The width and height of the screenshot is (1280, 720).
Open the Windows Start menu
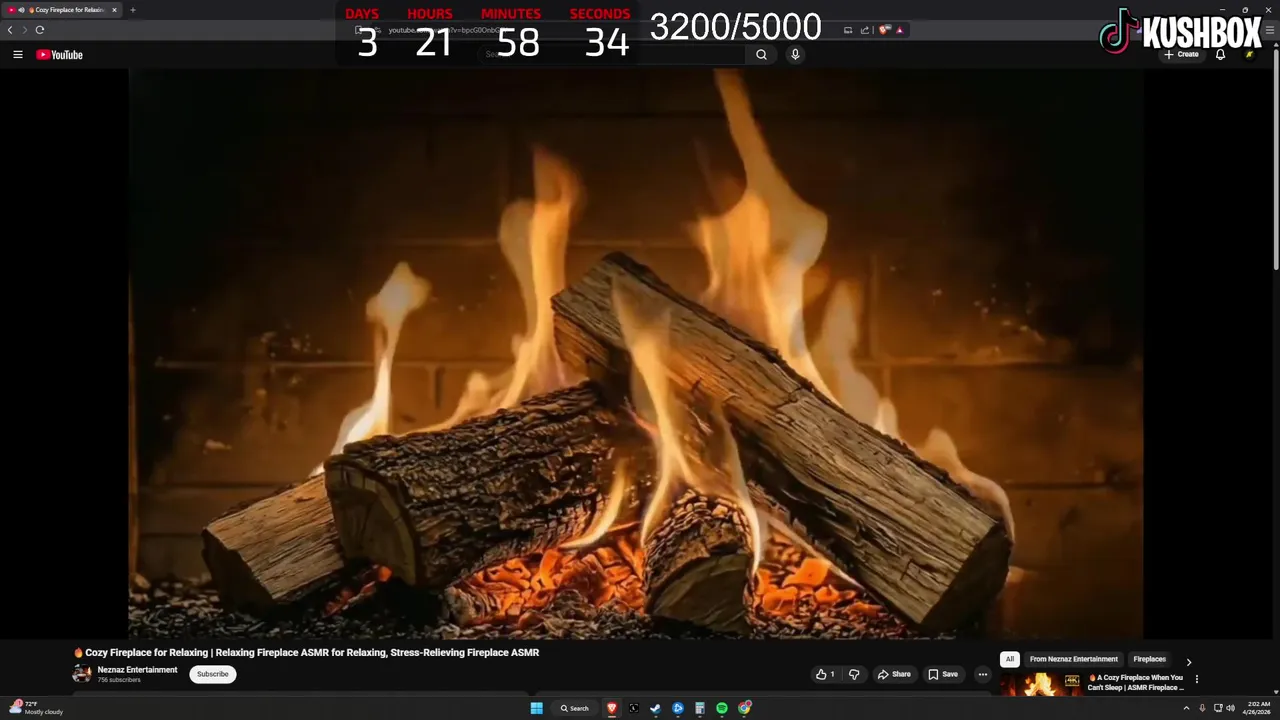click(x=536, y=708)
